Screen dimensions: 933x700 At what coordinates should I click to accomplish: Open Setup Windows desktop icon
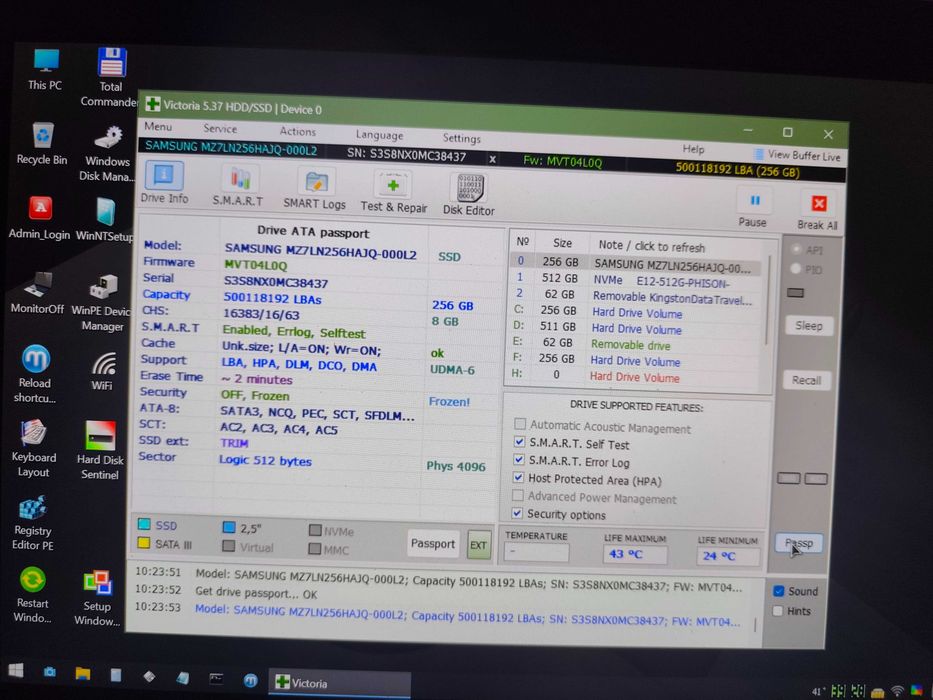pos(97,598)
